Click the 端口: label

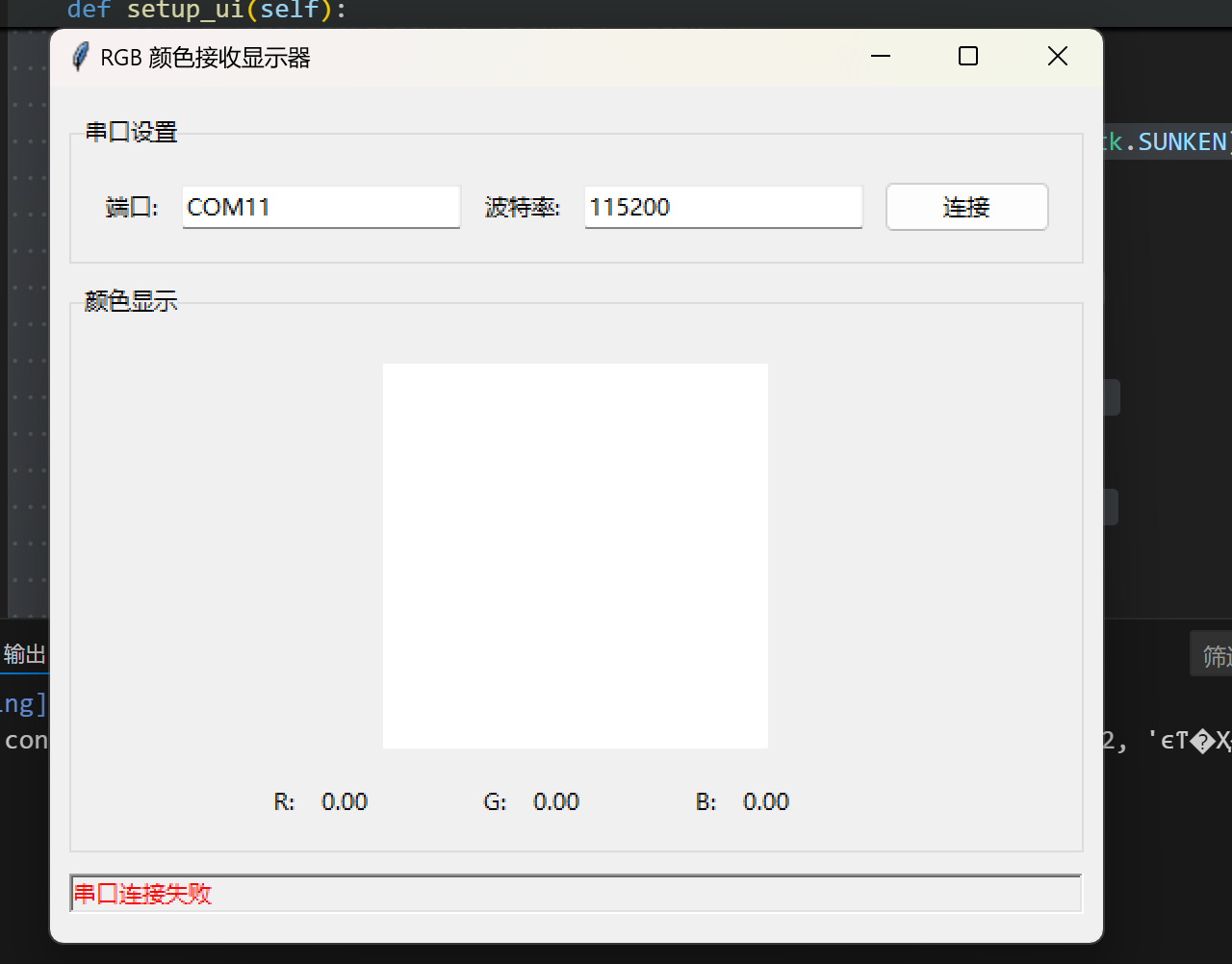pos(132,207)
